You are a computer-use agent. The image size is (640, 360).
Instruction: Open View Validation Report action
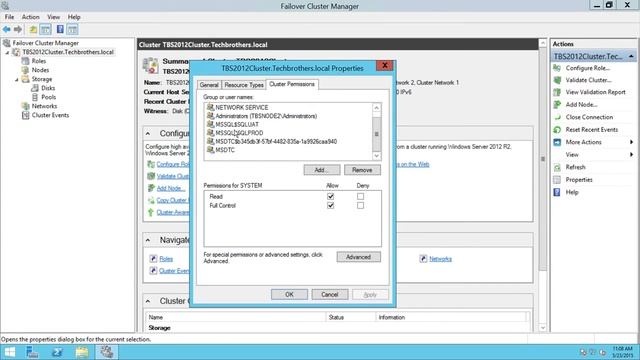click(x=595, y=92)
